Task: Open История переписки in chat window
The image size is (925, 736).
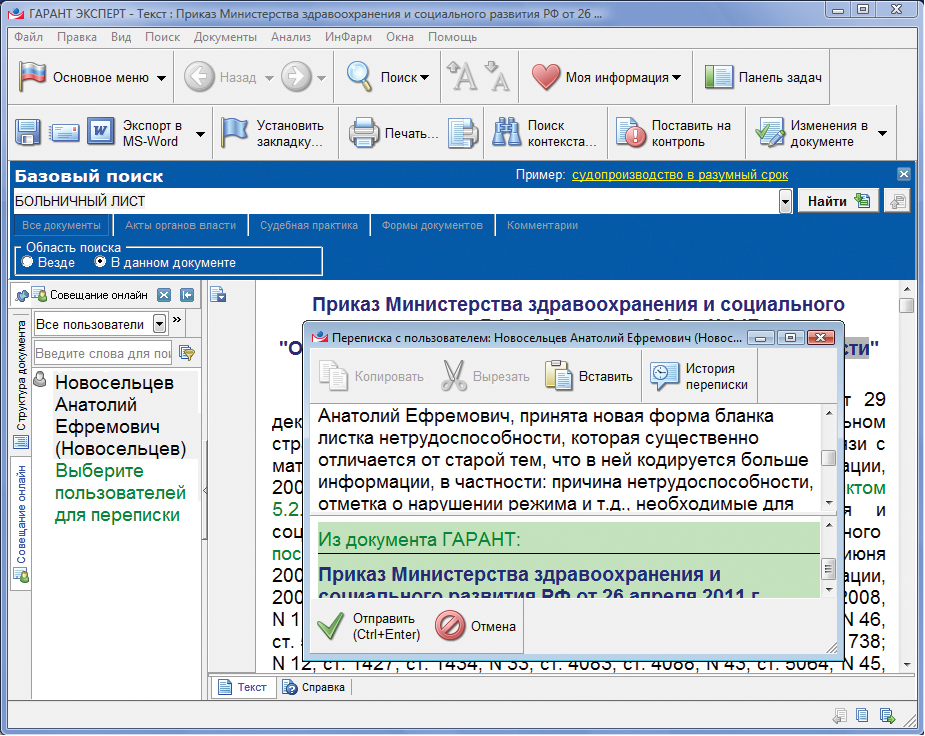Action: point(700,376)
